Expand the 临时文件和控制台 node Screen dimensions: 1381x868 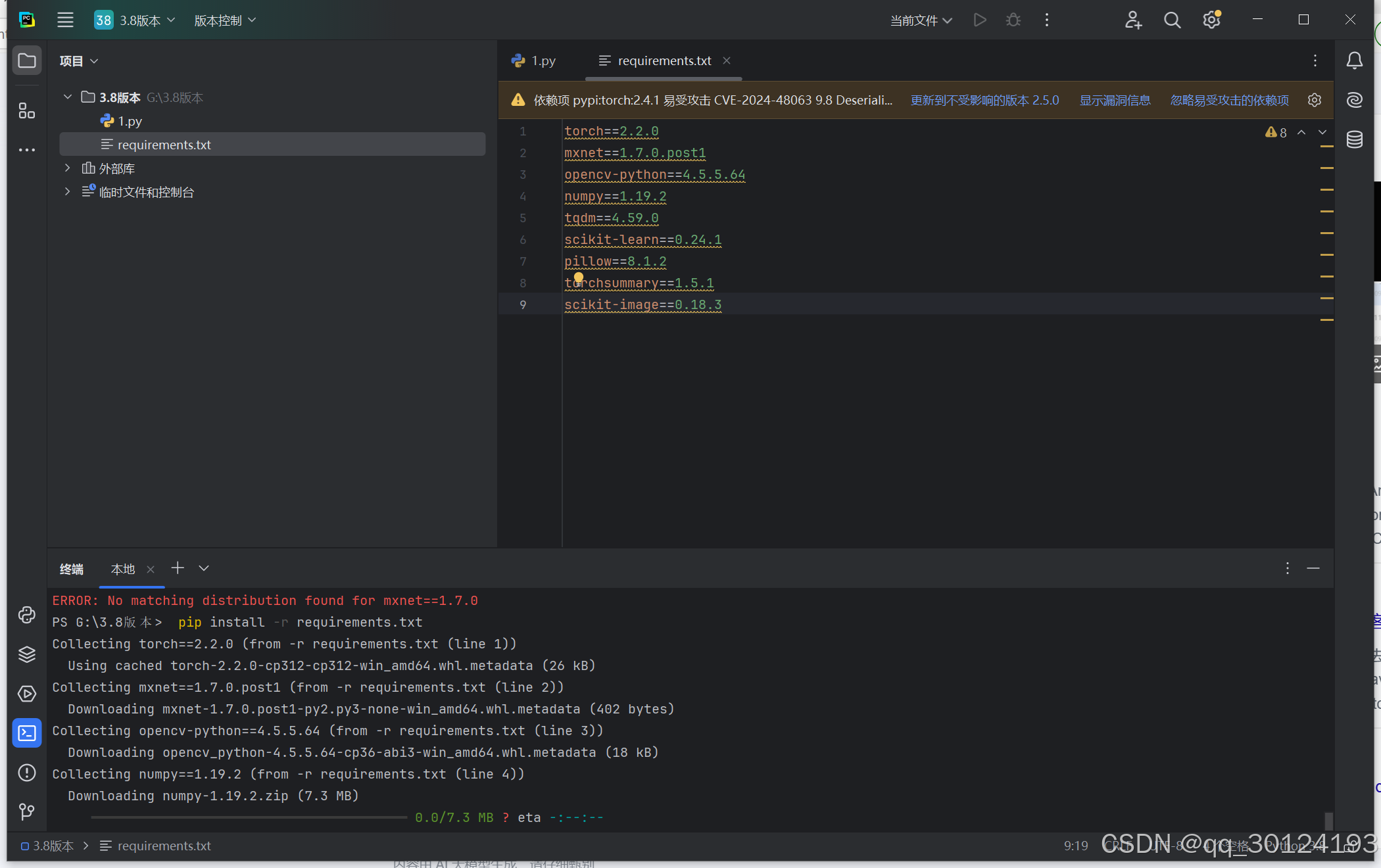click(67, 192)
